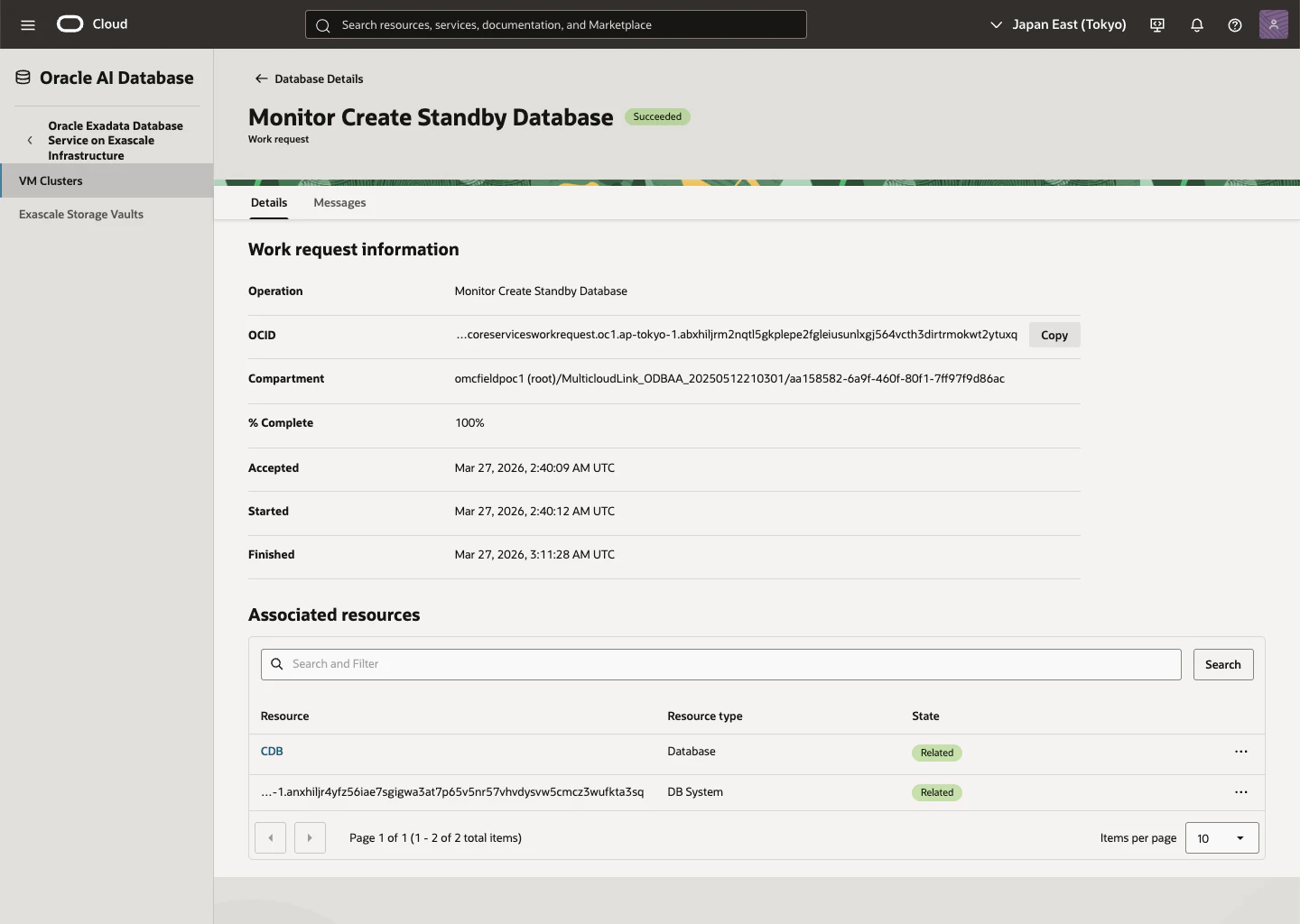Open actions menu for the DB System row

tap(1241, 792)
